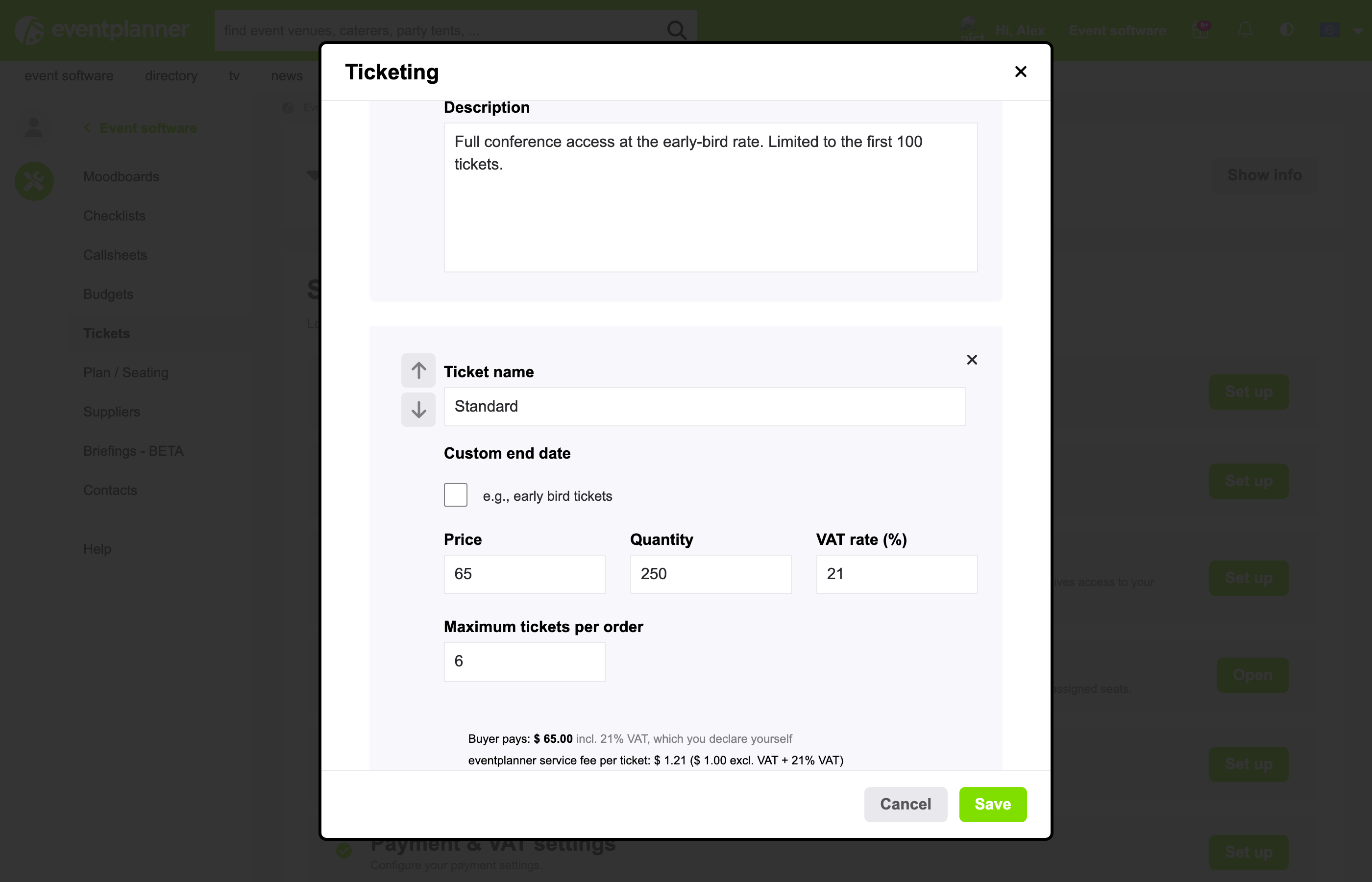Viewport: 1372px width, 882px height.
Task: Click the tools icon in sidebar
Action: (34, 181)
